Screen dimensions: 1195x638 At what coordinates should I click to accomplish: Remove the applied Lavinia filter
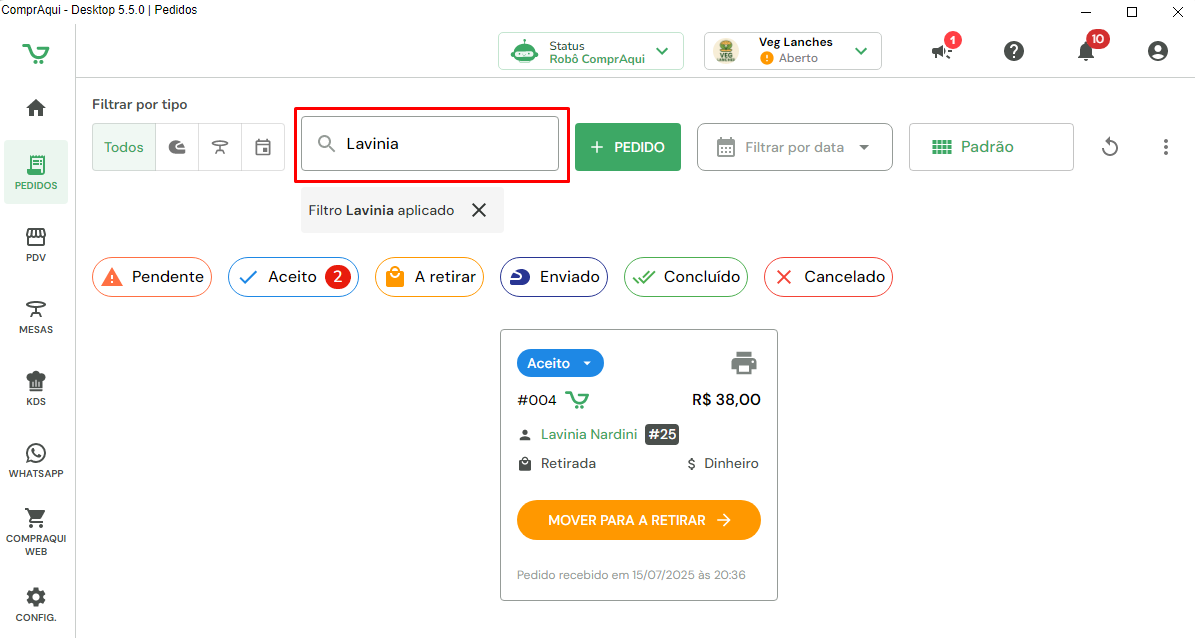(x=479, y=210)
